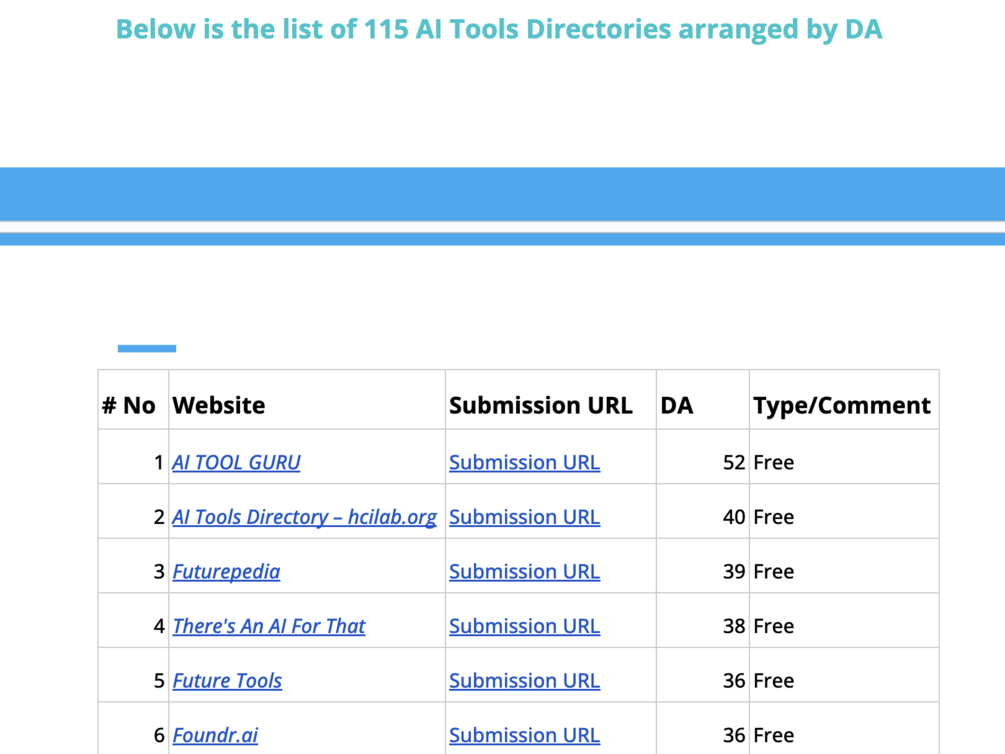Viewport: 1005px width, 754px height.
Task: Select DA value 52 in AI TOOL GURU row
Action: 734,462
